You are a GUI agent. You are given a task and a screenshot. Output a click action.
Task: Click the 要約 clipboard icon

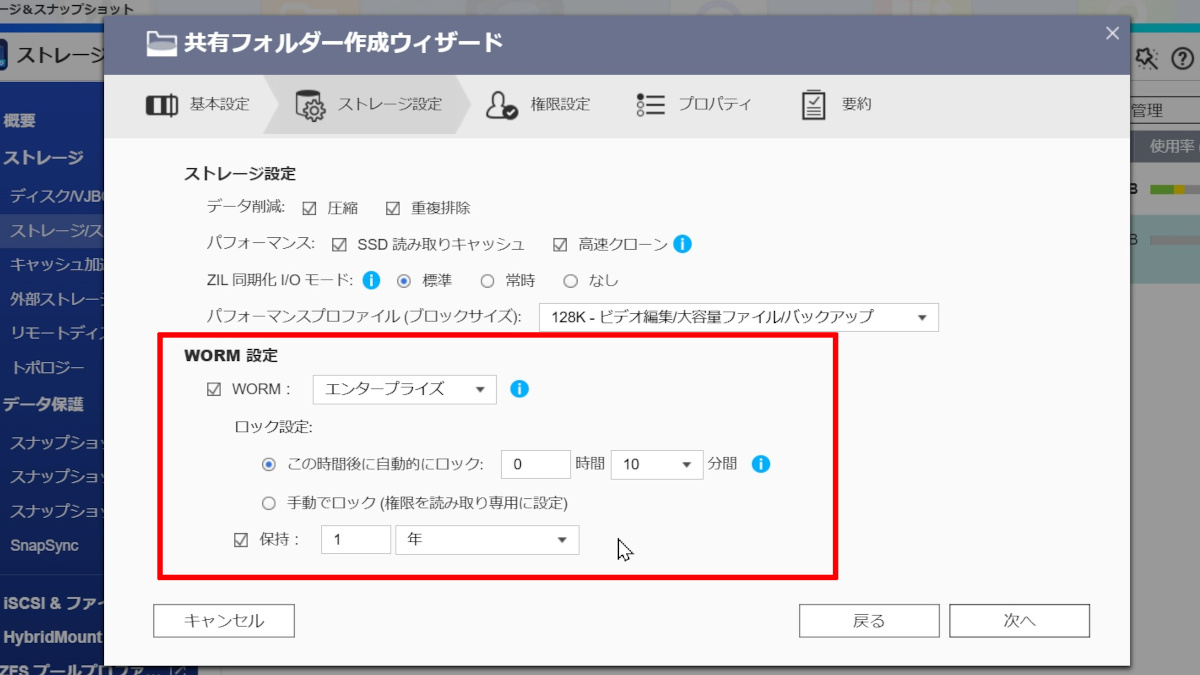[x=813, y=105]
